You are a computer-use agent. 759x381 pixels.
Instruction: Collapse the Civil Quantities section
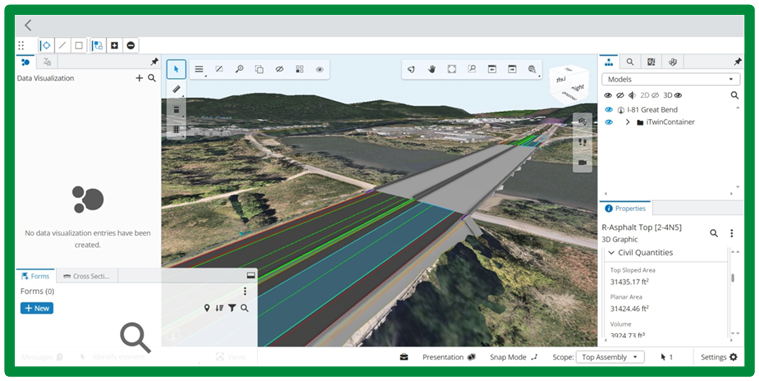pyautogui.click(x=611, y=253)
